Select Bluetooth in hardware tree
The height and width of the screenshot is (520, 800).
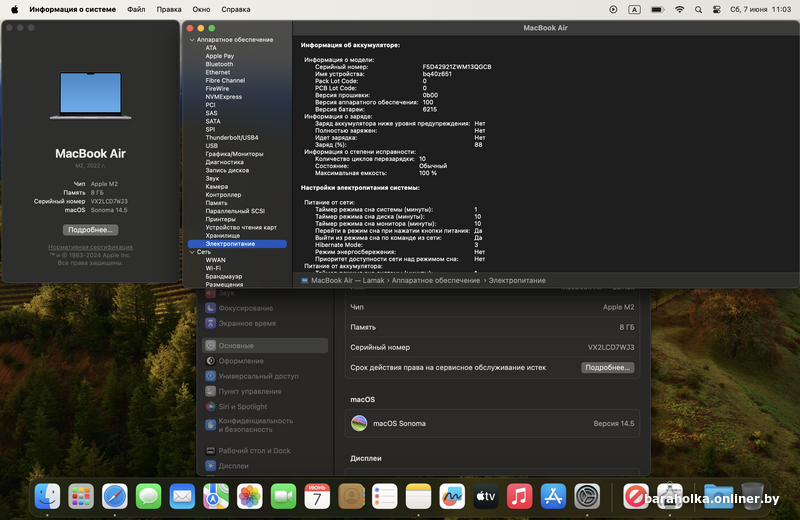[219, 64]
